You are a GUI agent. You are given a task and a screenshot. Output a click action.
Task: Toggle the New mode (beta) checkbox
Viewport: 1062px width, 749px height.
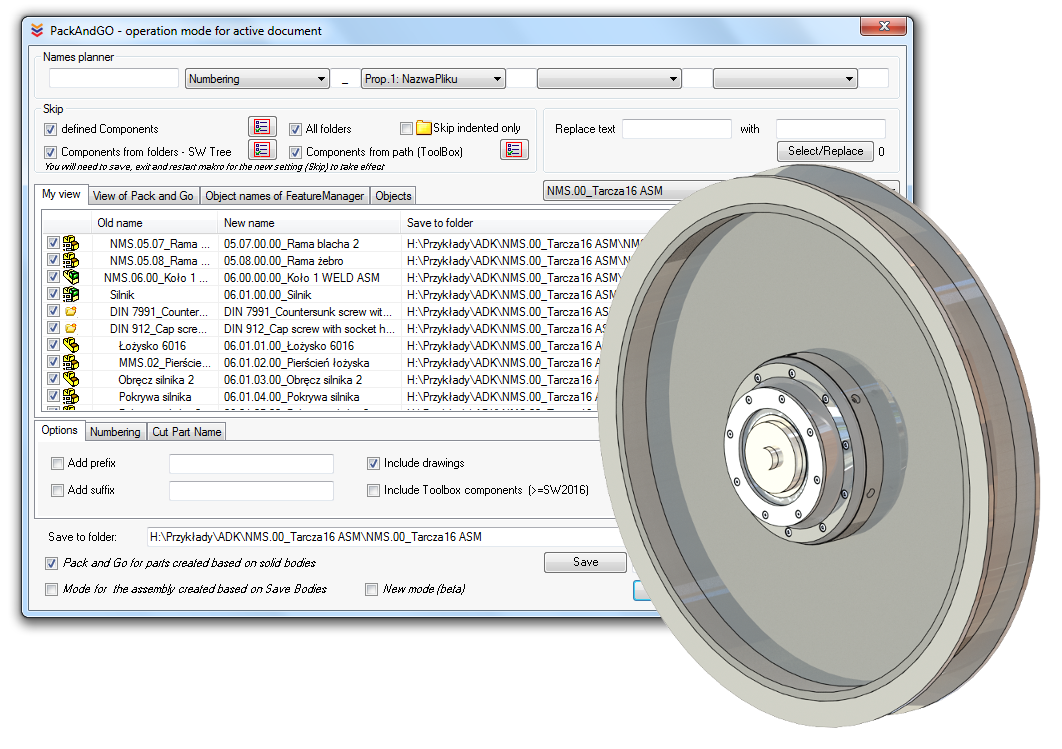point(372,589)
